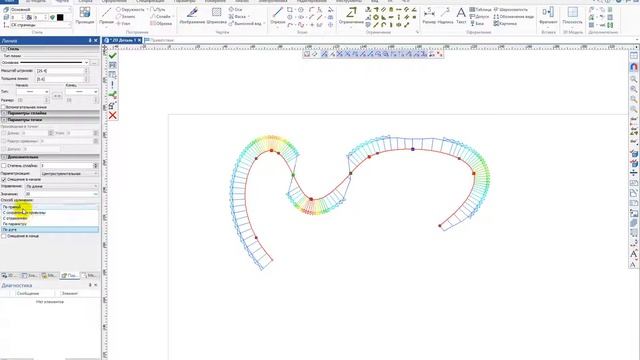Screen dimensions: 640x360
Task: Select the Отрезок sketch tool
Action: 278,16
